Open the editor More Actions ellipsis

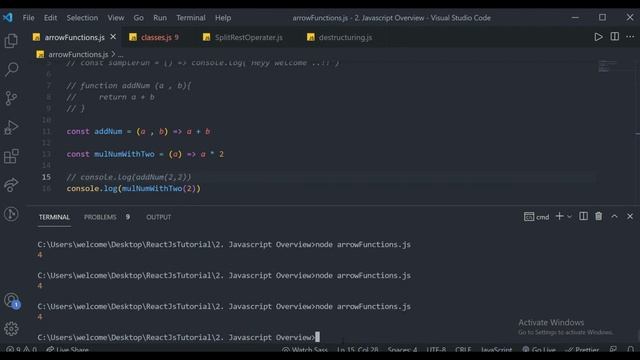click(x=630, y=37)
